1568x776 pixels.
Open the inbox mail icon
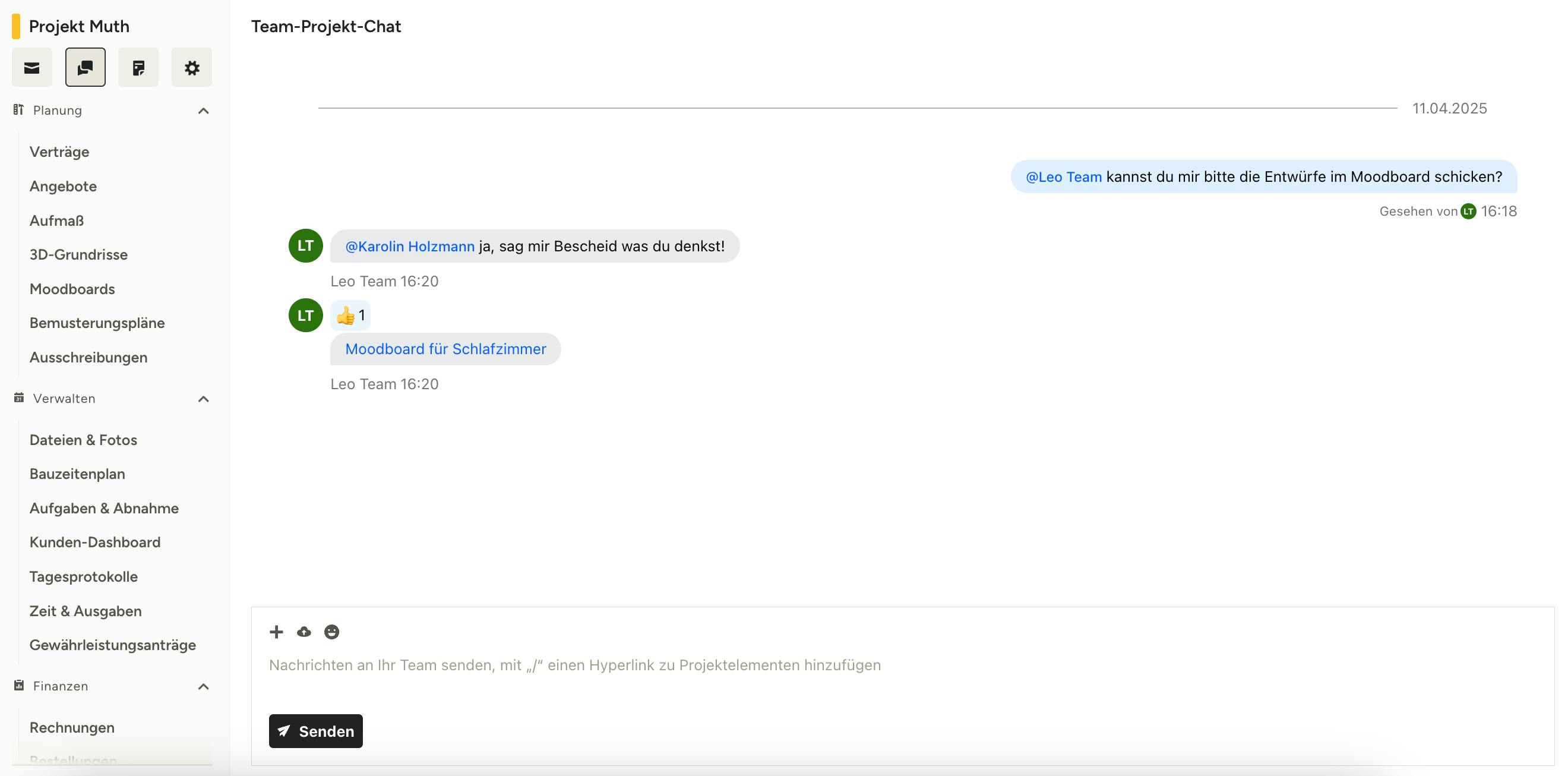(x=31, y=68)
